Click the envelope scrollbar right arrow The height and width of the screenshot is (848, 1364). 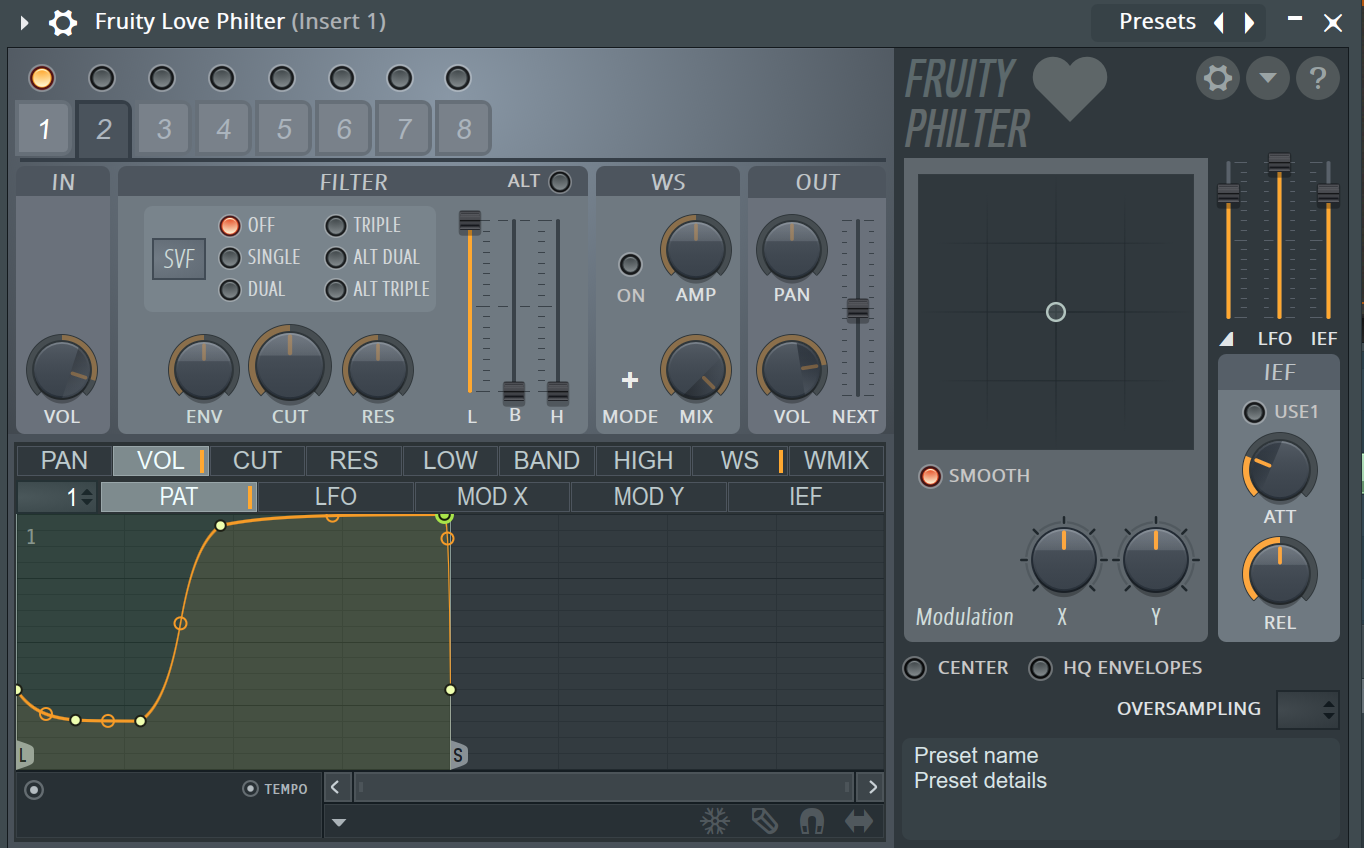click(872, 787)
